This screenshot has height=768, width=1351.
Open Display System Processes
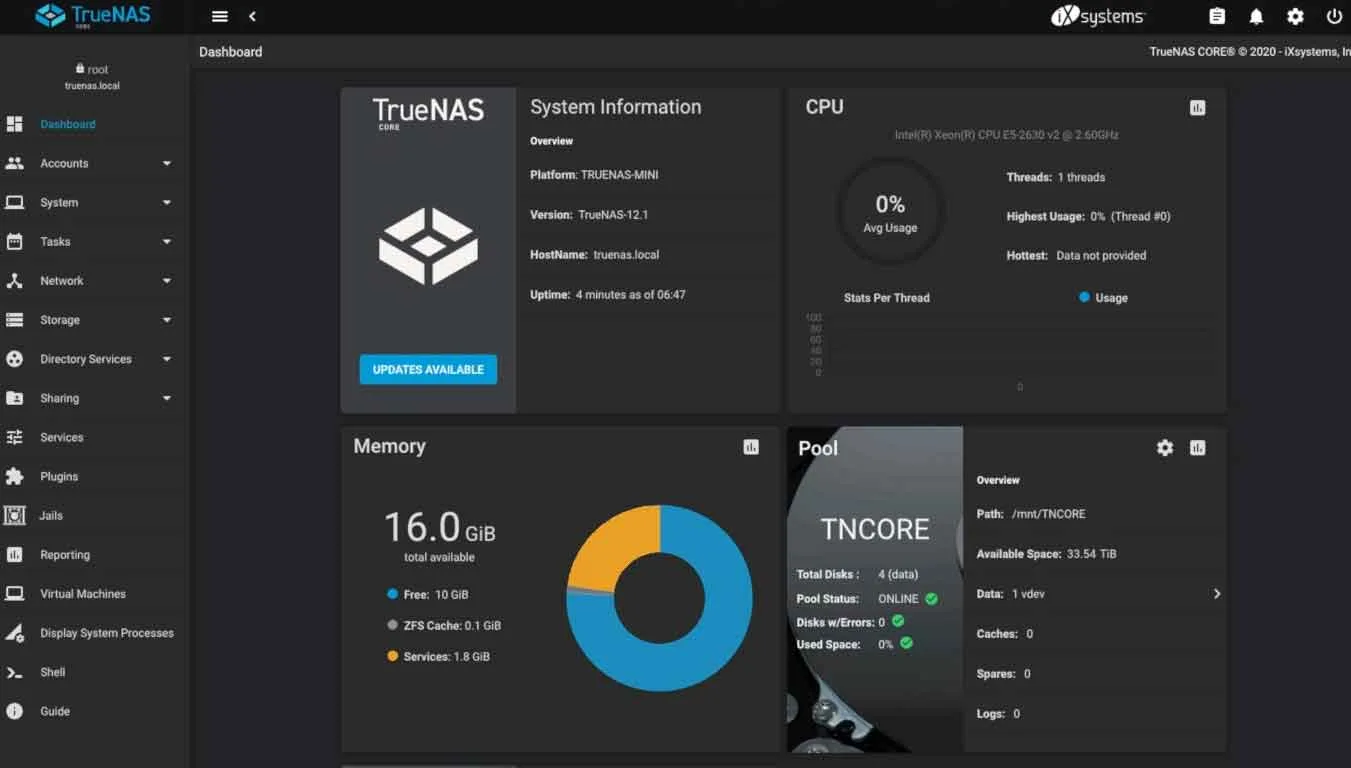coord(107,633)
